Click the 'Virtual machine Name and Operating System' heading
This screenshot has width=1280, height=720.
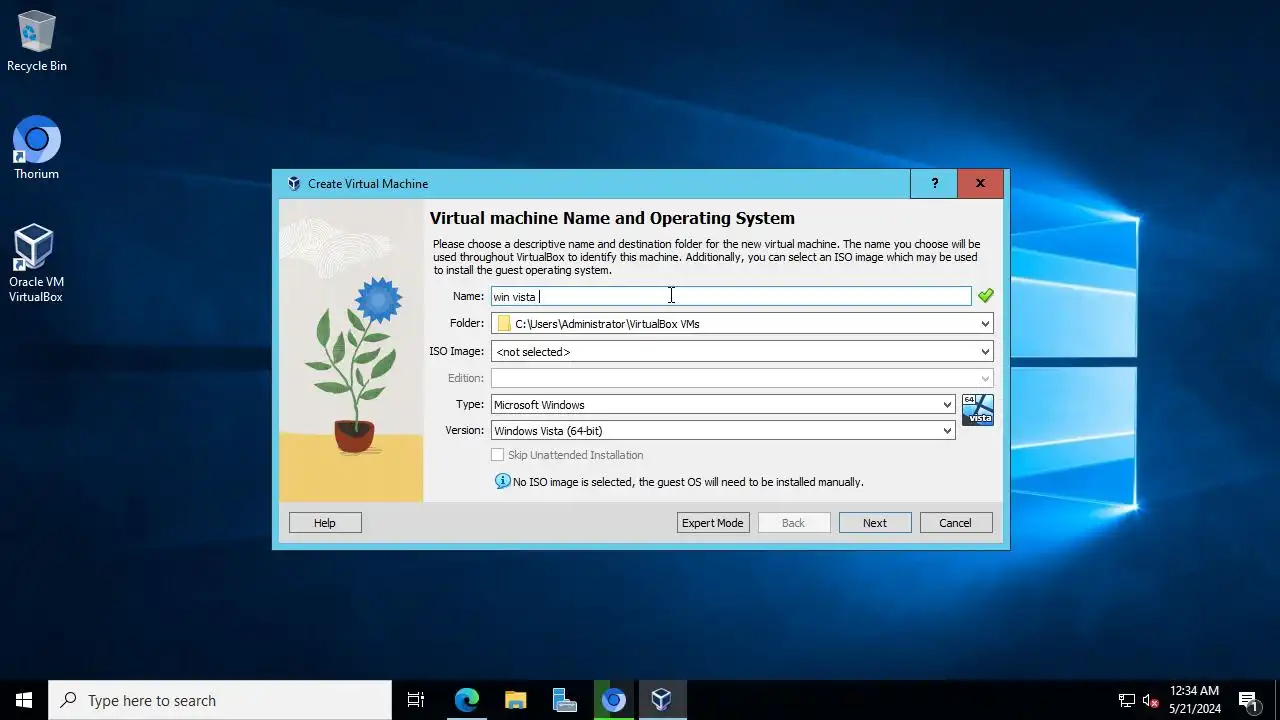(x=612, y=218)
